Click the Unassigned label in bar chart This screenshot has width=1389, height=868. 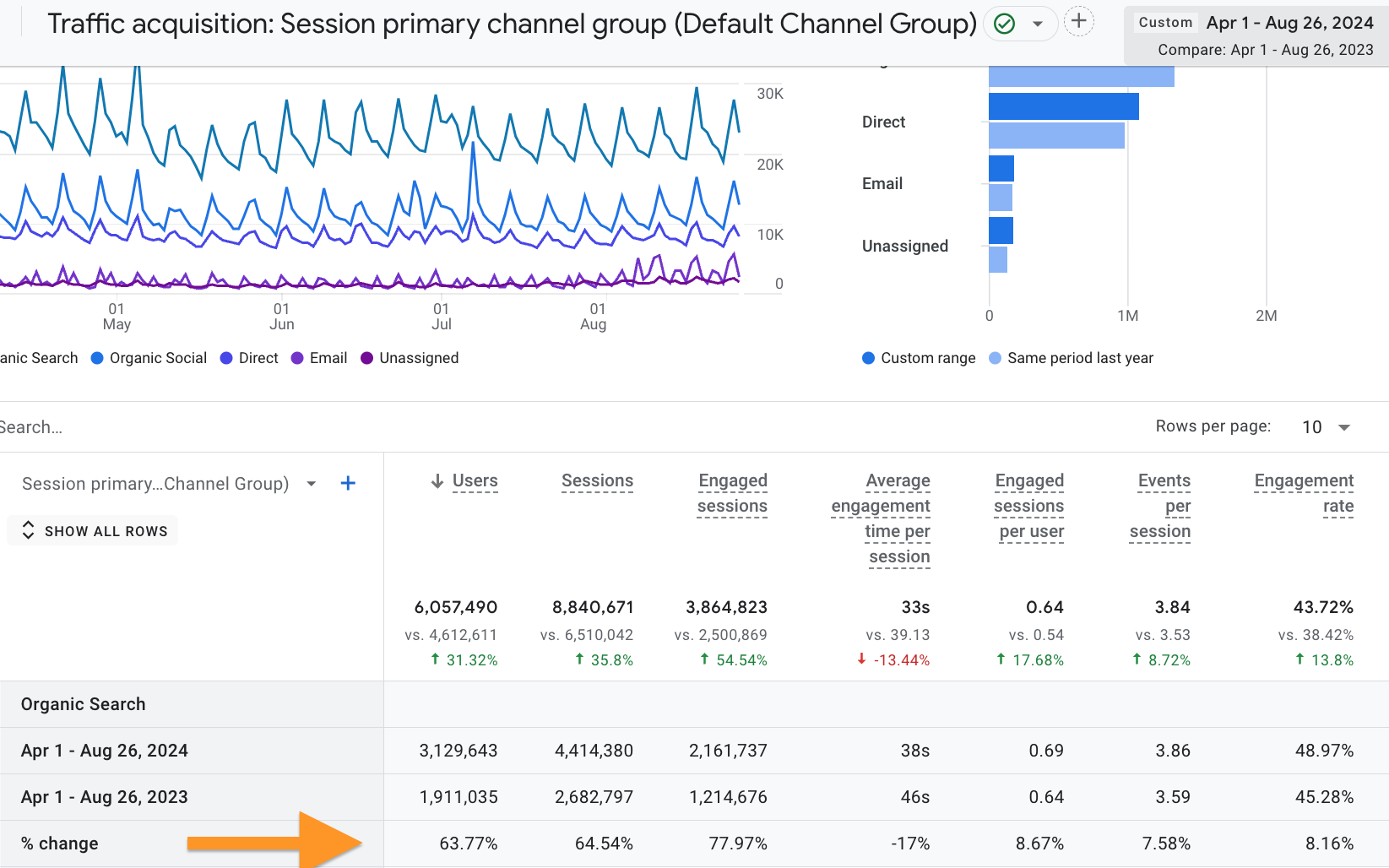pos(905,247)
